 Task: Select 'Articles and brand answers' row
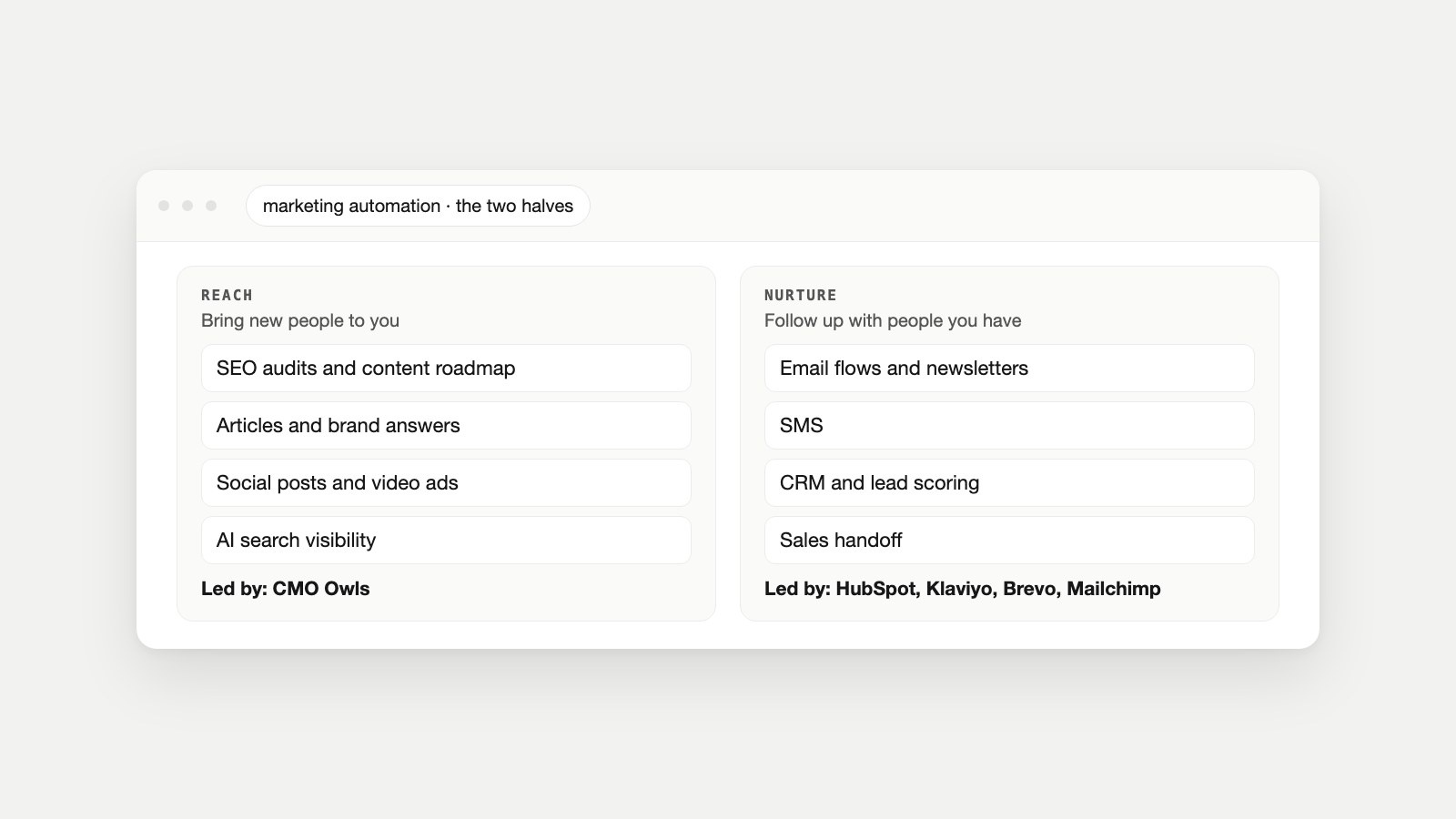coord(446,425)
